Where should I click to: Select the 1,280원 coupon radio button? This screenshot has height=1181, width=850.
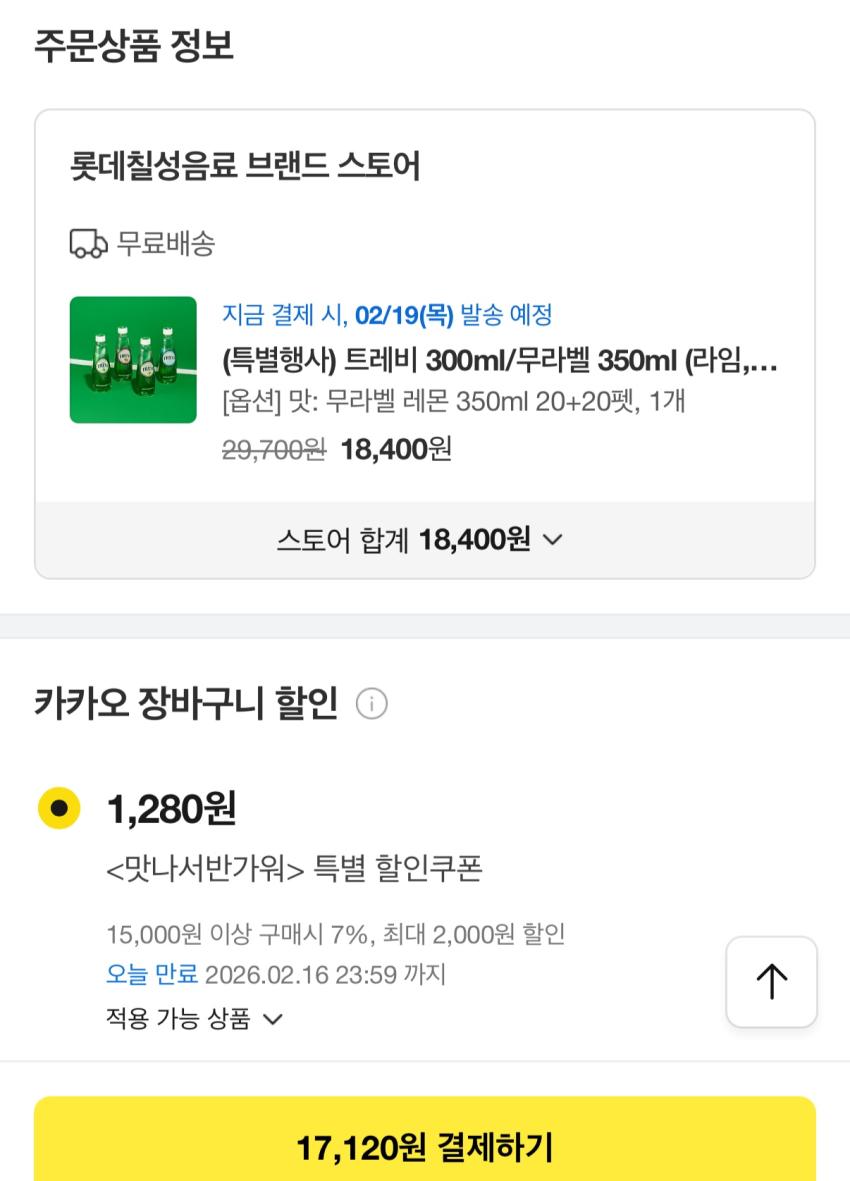tap(58, 808)
